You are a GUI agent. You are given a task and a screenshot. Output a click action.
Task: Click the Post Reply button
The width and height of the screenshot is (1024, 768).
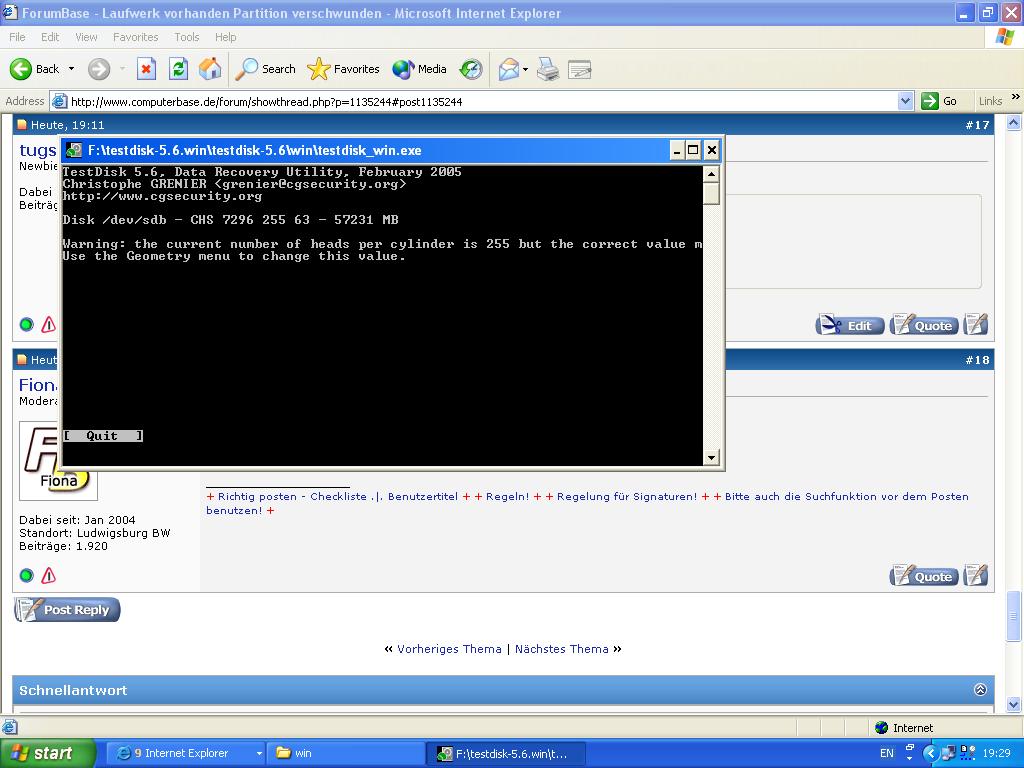click(67, 609)
